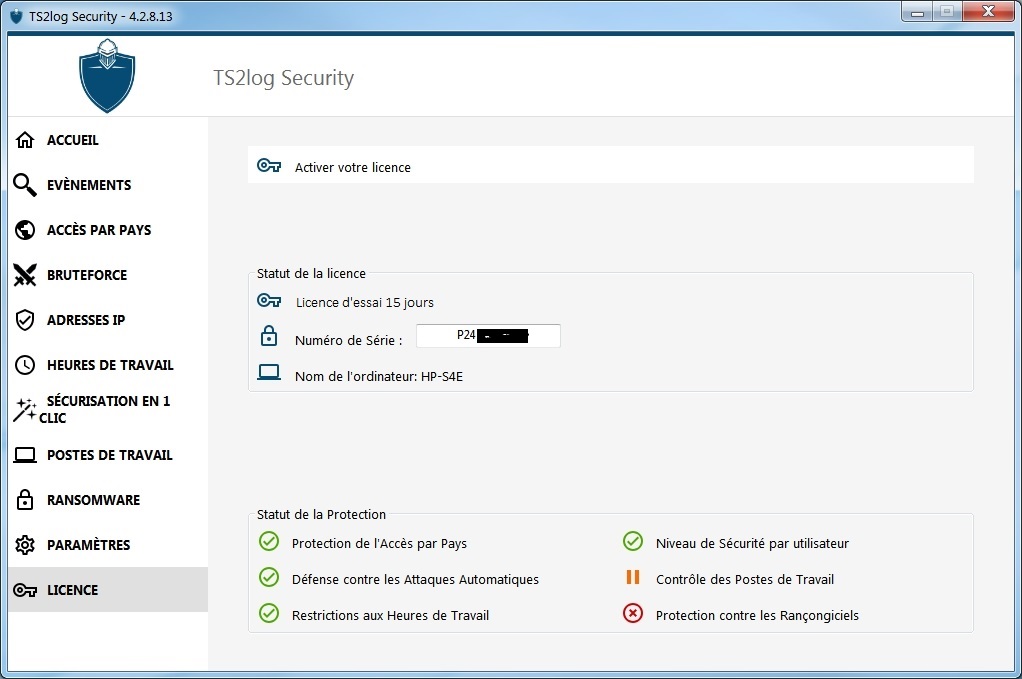
Task: Click the Licence d'essai 15 jours text
Action: (x=364, y=302)
